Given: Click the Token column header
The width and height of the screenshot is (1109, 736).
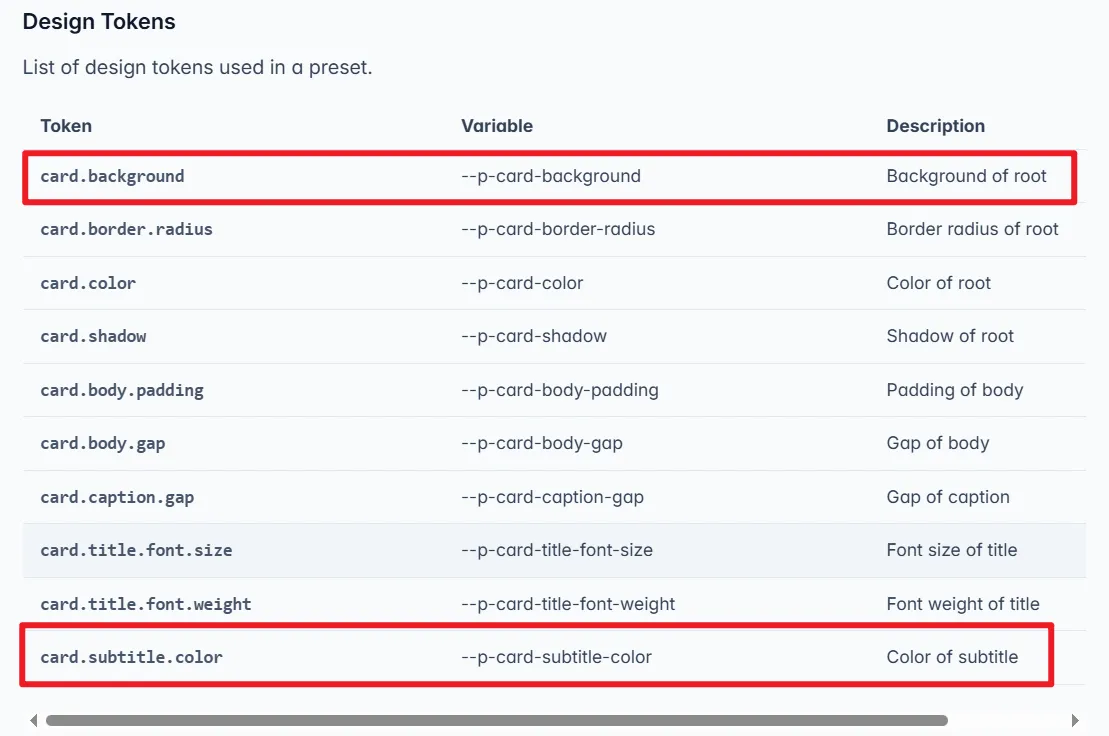Looking at the screenshot, I should (66, 126).
